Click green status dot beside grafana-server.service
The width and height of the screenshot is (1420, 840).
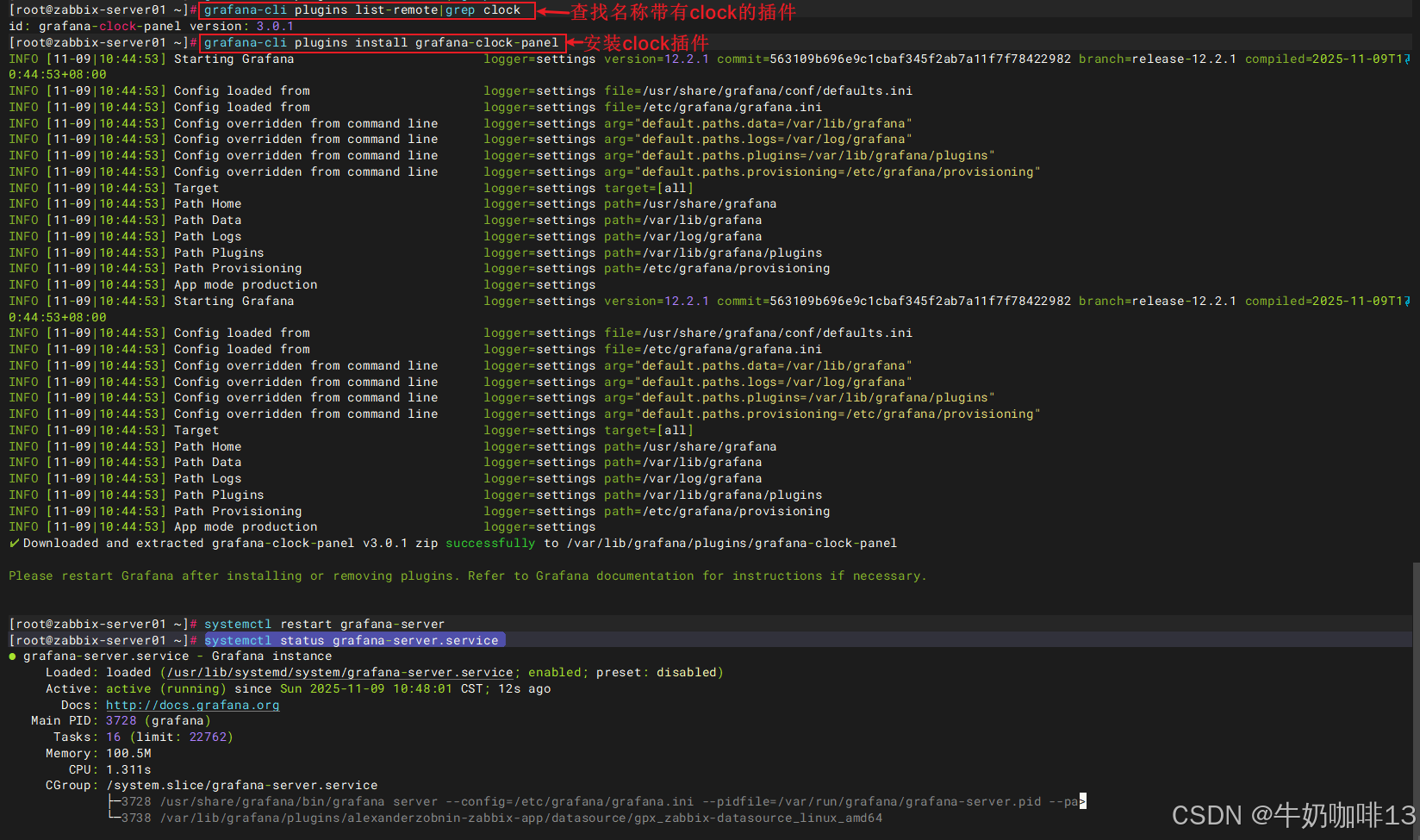click(x=12, y=656)
